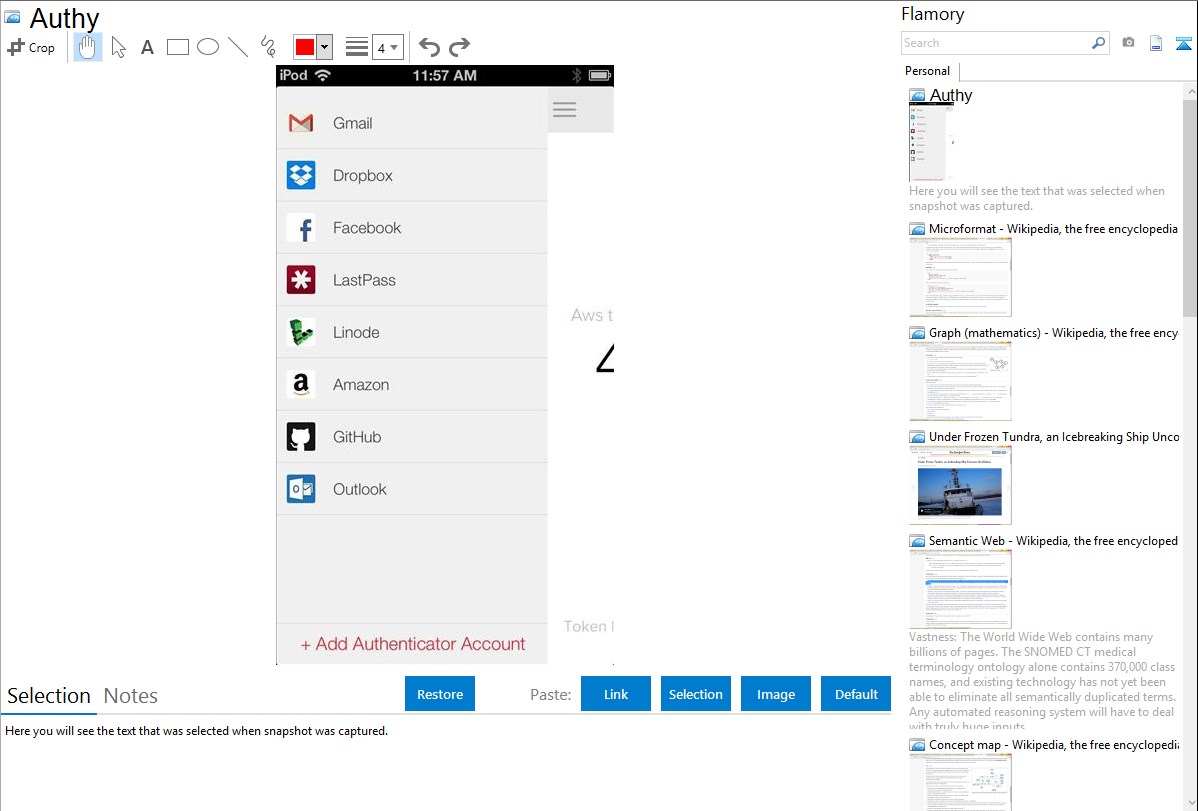The height and width of the screenshot is (811, 1198).
Task: Pick the rectangle shape tool
Action: [x=177, y=47]
